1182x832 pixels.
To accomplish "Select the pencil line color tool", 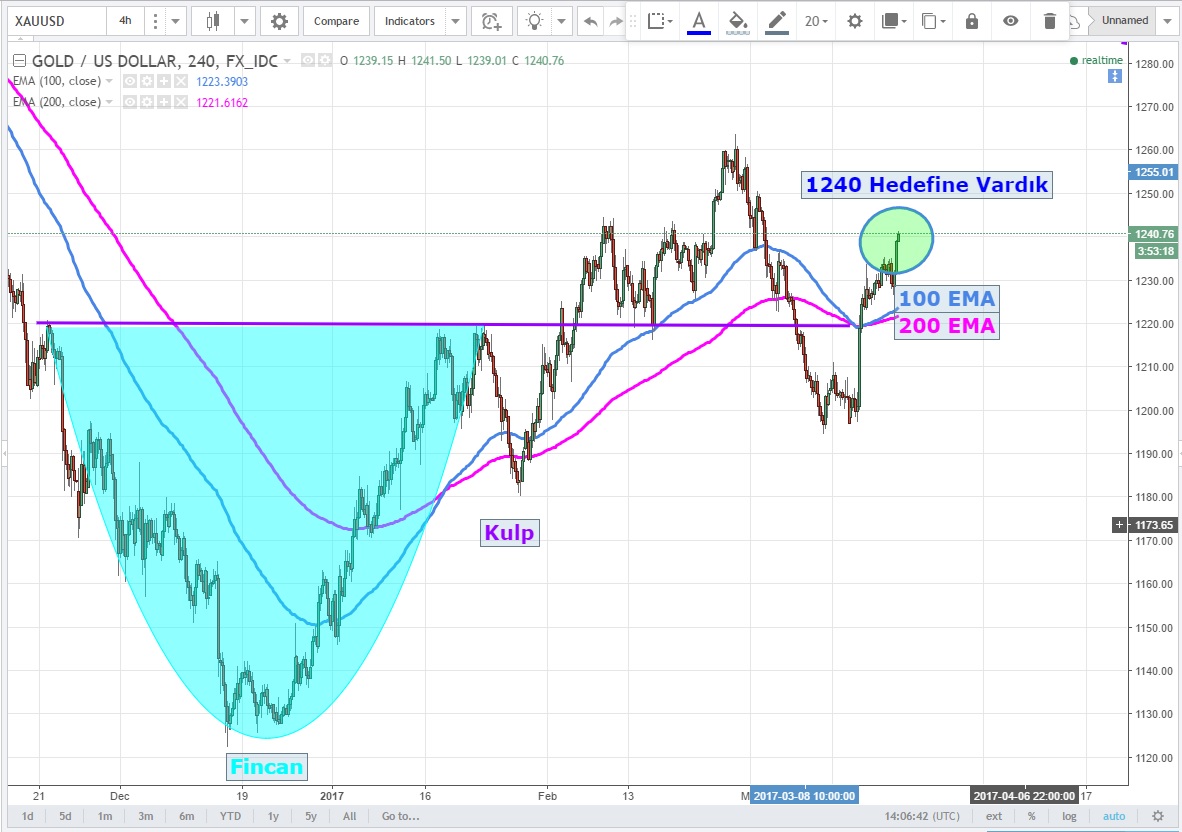I will [x=776, y=21].
